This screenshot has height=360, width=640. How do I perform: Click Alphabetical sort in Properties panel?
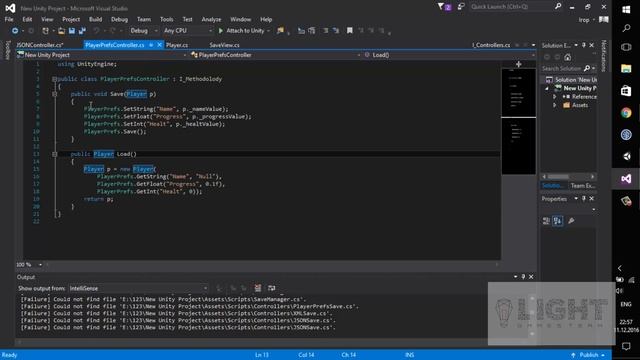pyautogui.click(x=558, y=221)
